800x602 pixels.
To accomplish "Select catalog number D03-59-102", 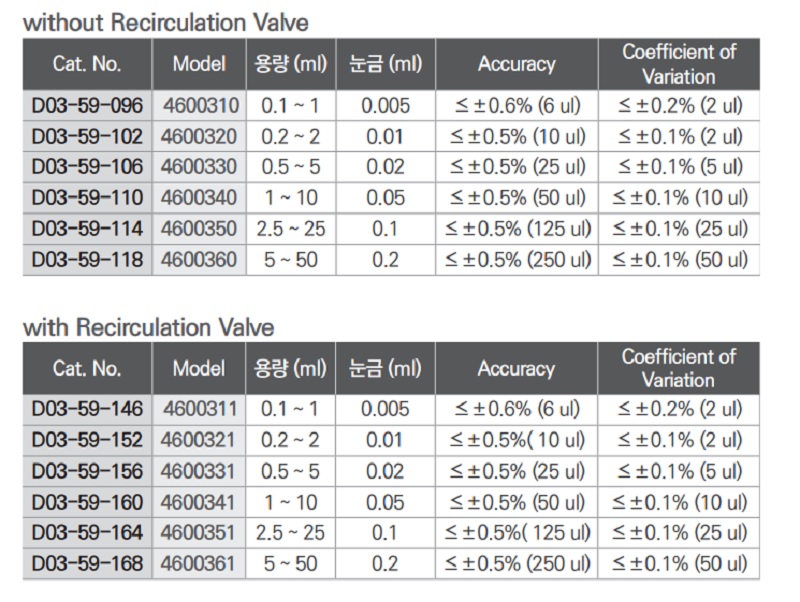I will (88, 137).
